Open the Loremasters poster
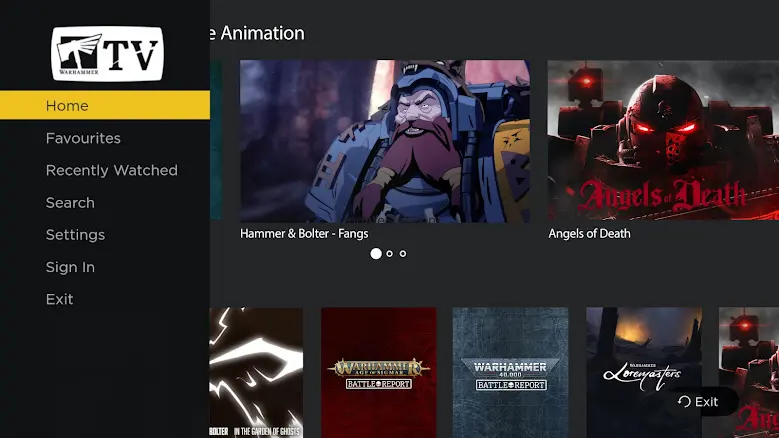The width and height of the screenshot is (779, 438). pyautogui.click(x=644, y=372)
